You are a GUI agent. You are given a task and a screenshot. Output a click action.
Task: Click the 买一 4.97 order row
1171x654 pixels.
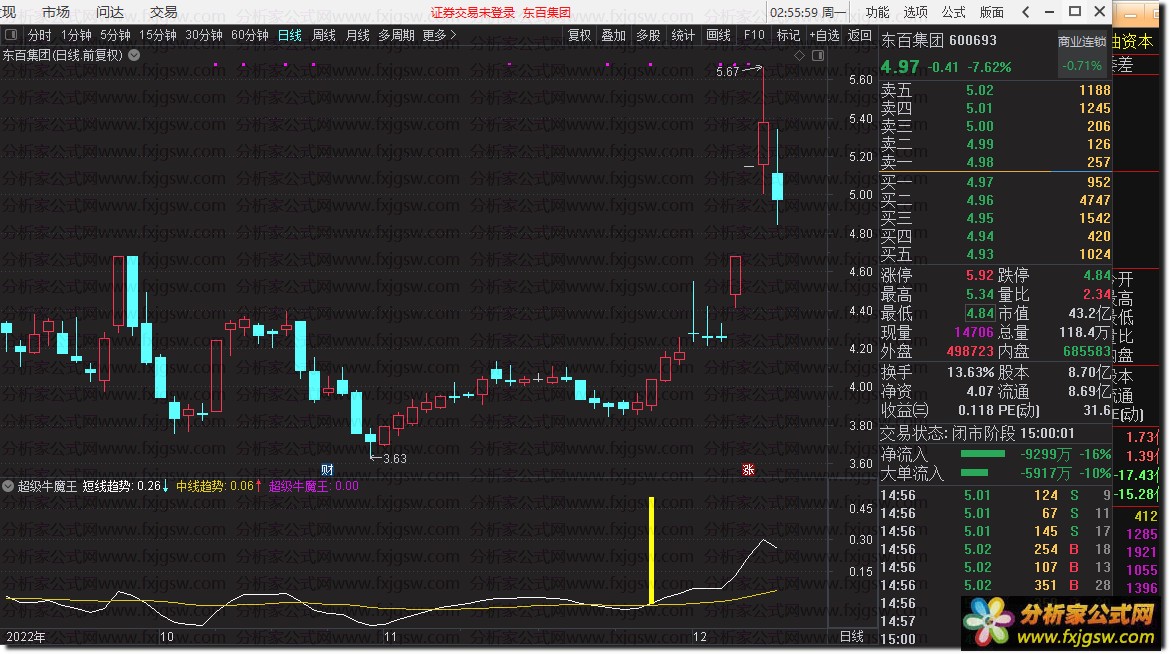[x=995, y=182]
